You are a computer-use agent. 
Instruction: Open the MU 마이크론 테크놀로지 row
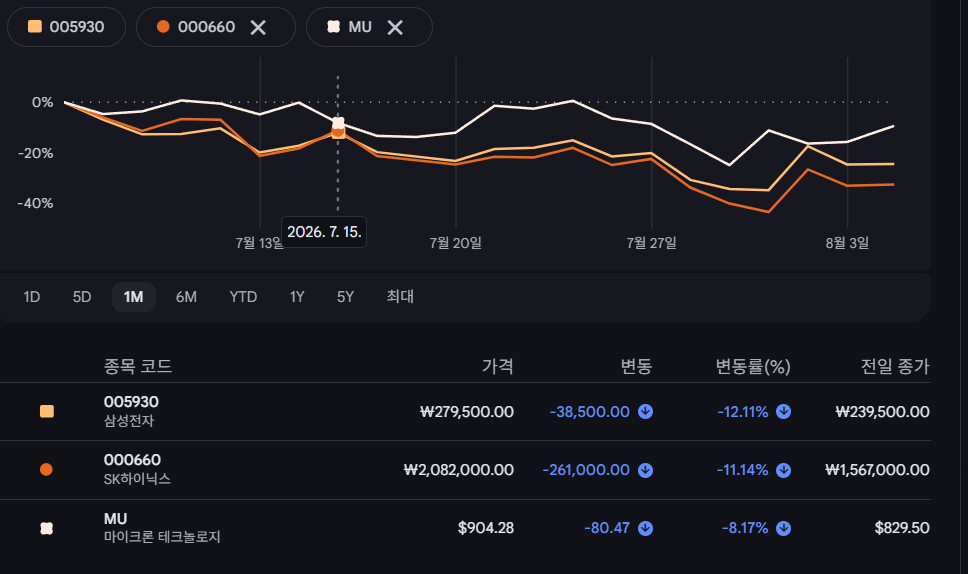[x=465, y=528]
